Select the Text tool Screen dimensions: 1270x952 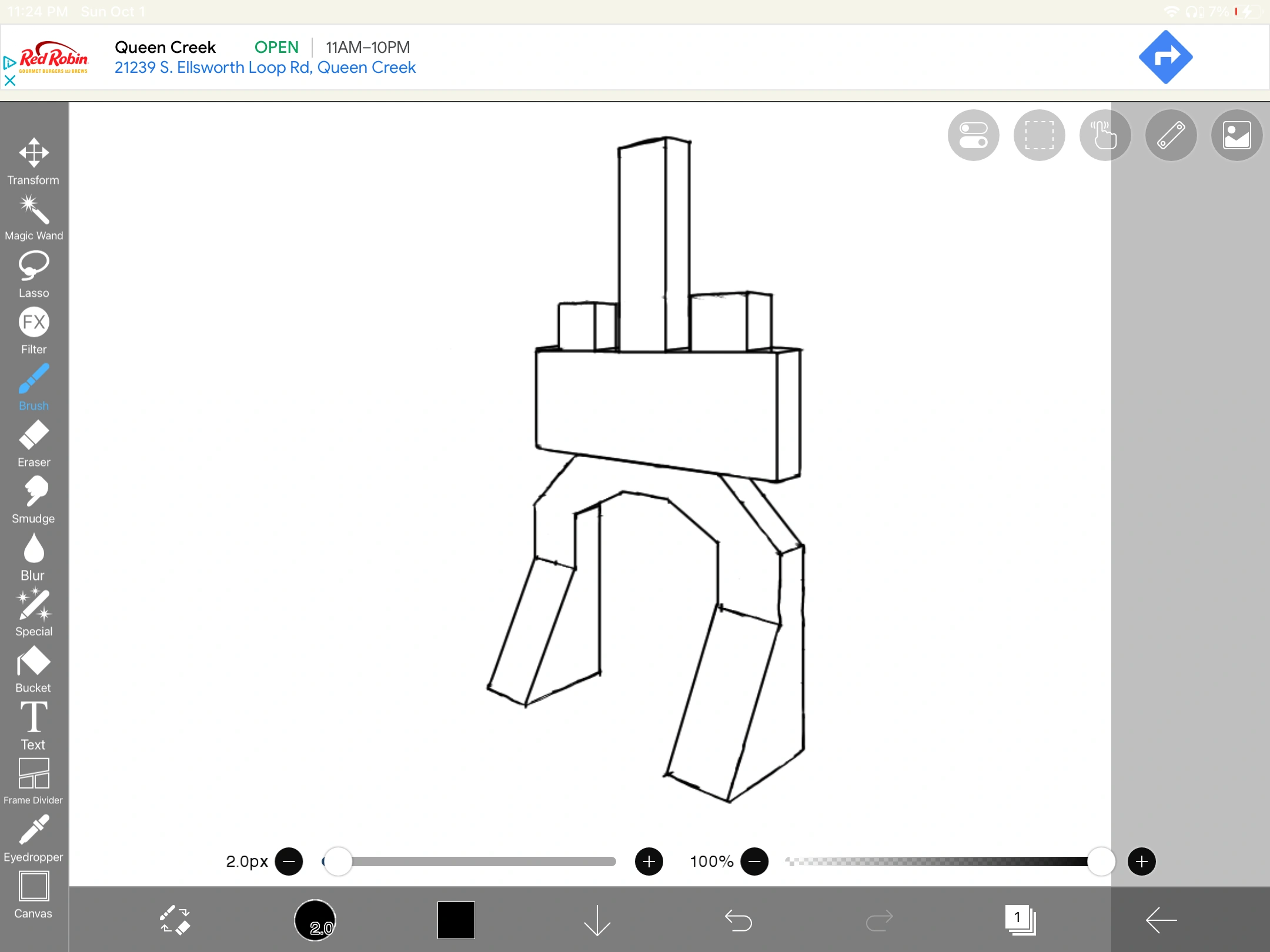(34, 725)
